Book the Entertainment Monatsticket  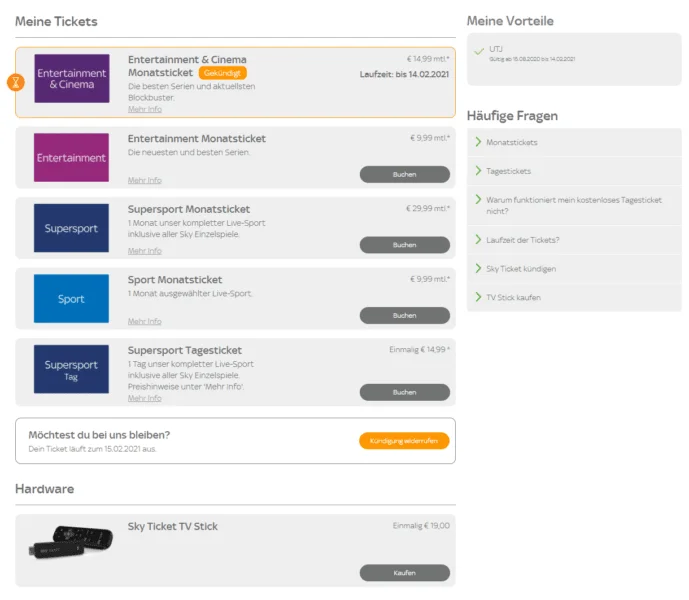click(404, 174)
